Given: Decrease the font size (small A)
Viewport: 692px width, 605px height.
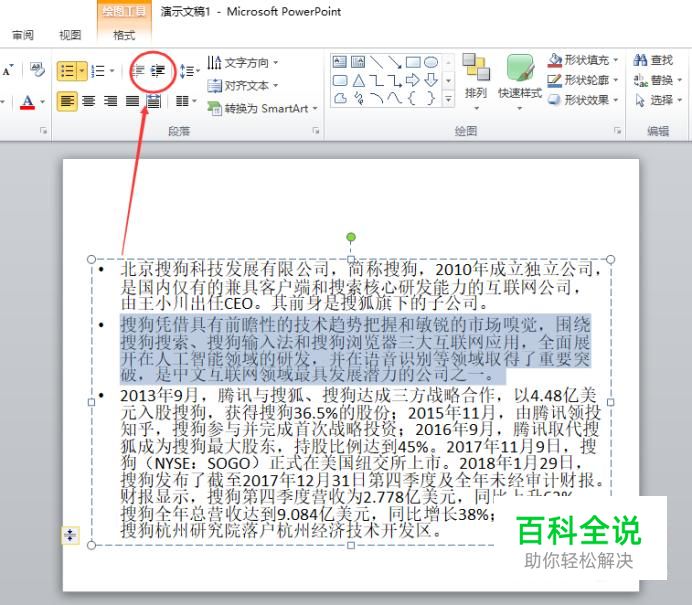Looking at the screenshot, I should (x=8, y=70).
